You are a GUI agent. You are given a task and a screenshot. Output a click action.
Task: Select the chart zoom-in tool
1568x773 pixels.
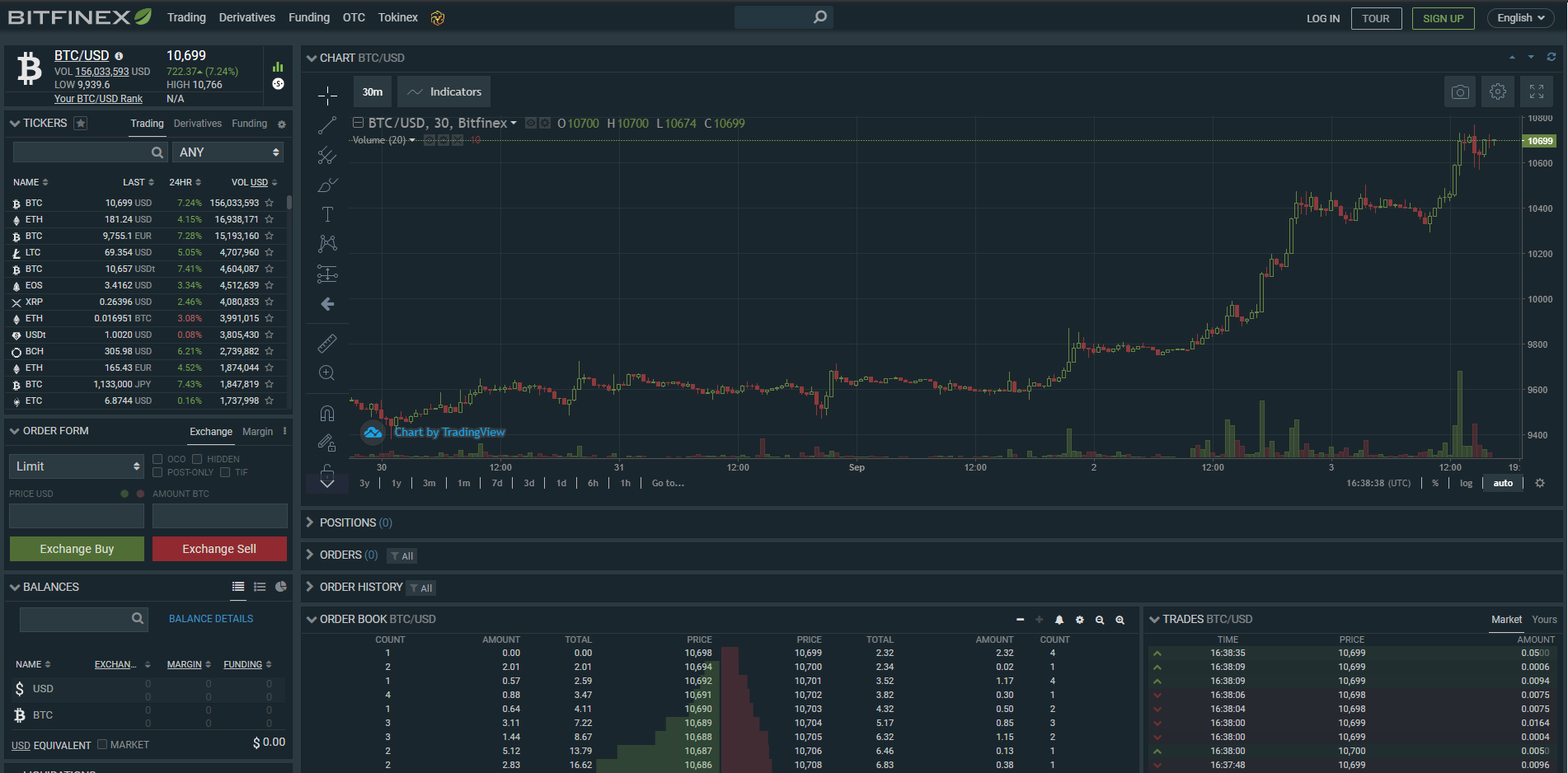click(x=327, y=373)
